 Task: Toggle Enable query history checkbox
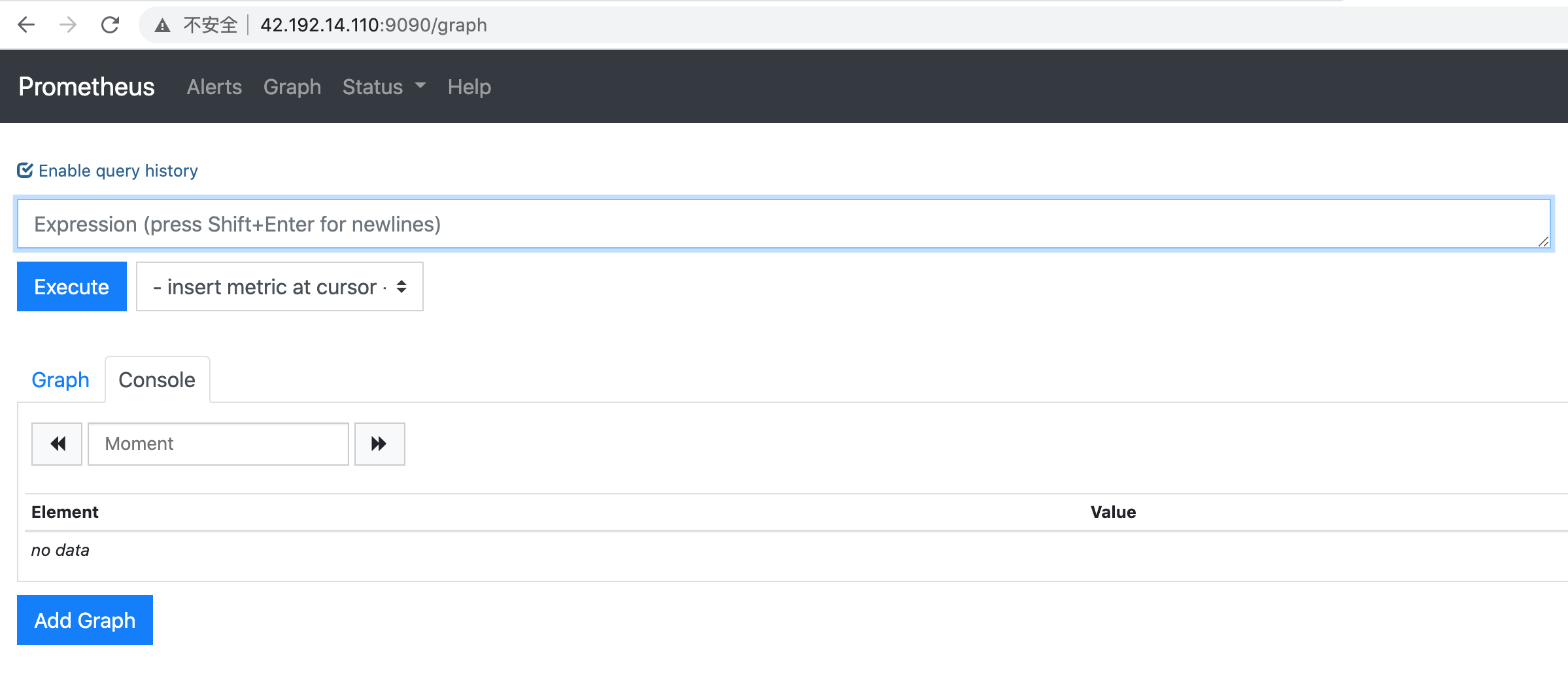[25, 170]
